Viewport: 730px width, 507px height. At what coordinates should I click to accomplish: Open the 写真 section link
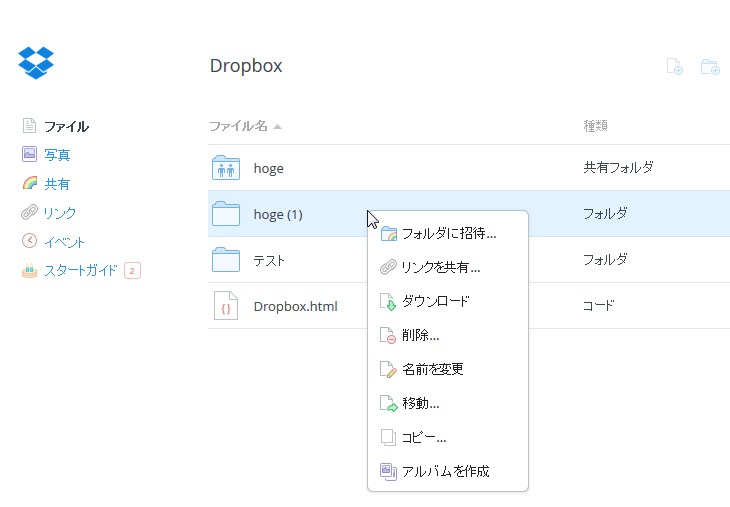pyautogui.click(x=57, y=155)
